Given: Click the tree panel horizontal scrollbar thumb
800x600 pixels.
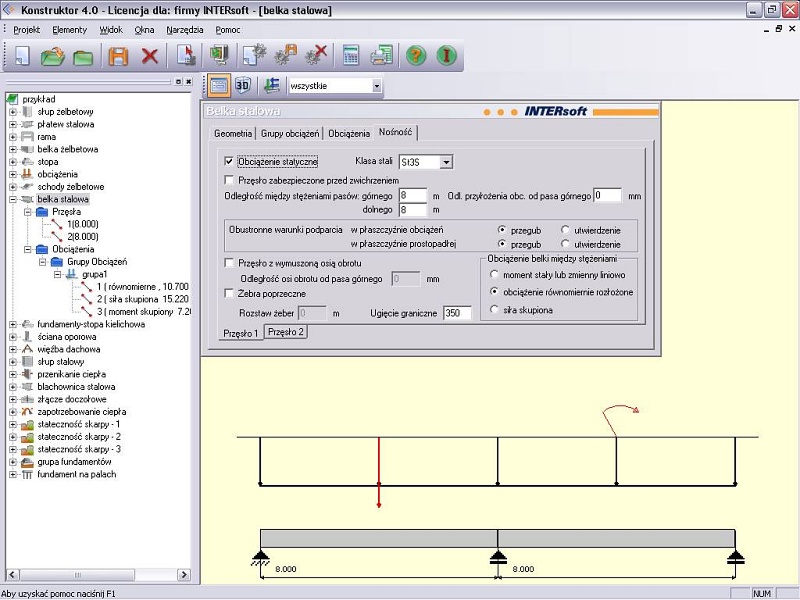Looking at the screenshot, I should click(78, 574).
